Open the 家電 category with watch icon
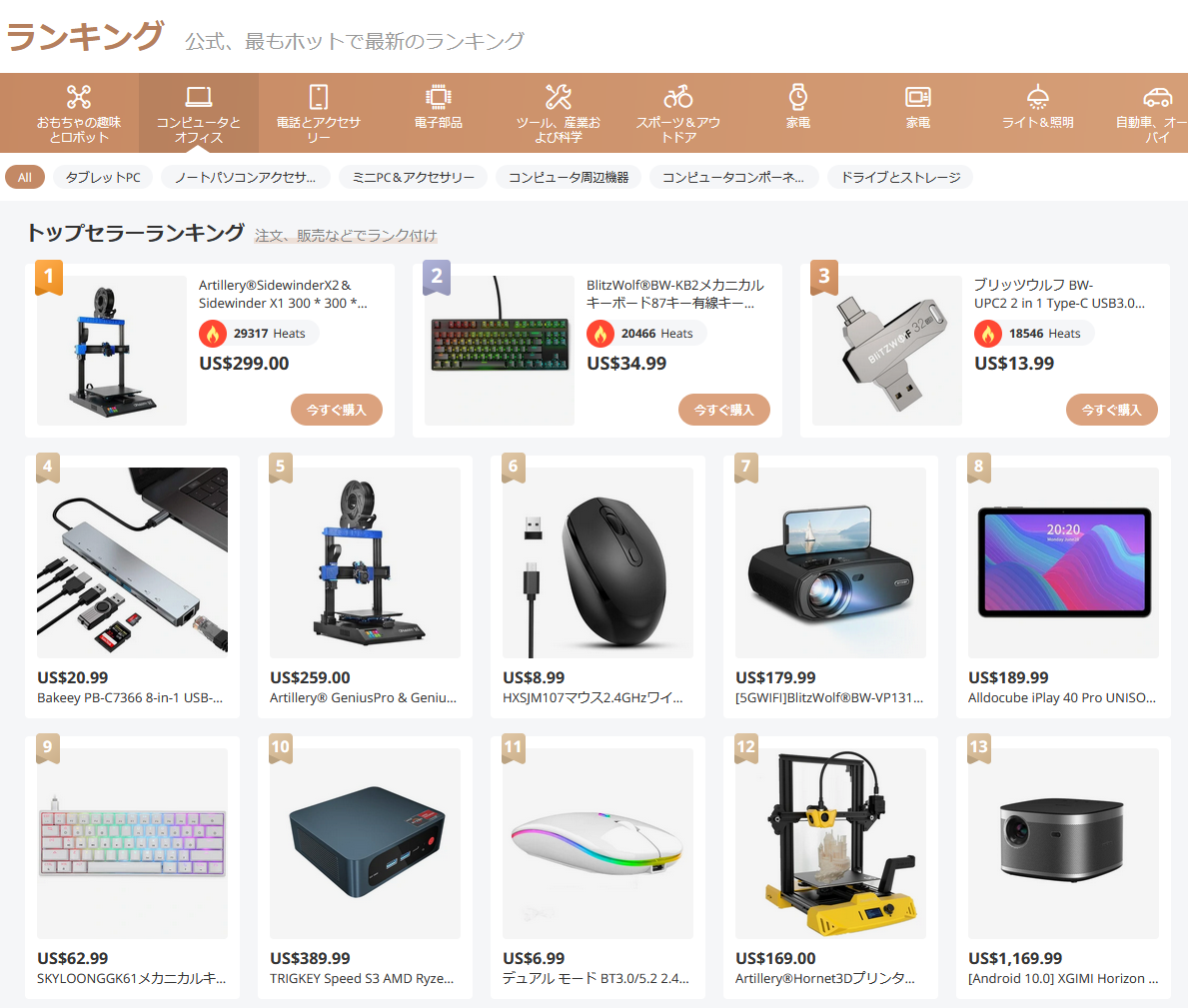1188x1008 pixels. (797, 97)
